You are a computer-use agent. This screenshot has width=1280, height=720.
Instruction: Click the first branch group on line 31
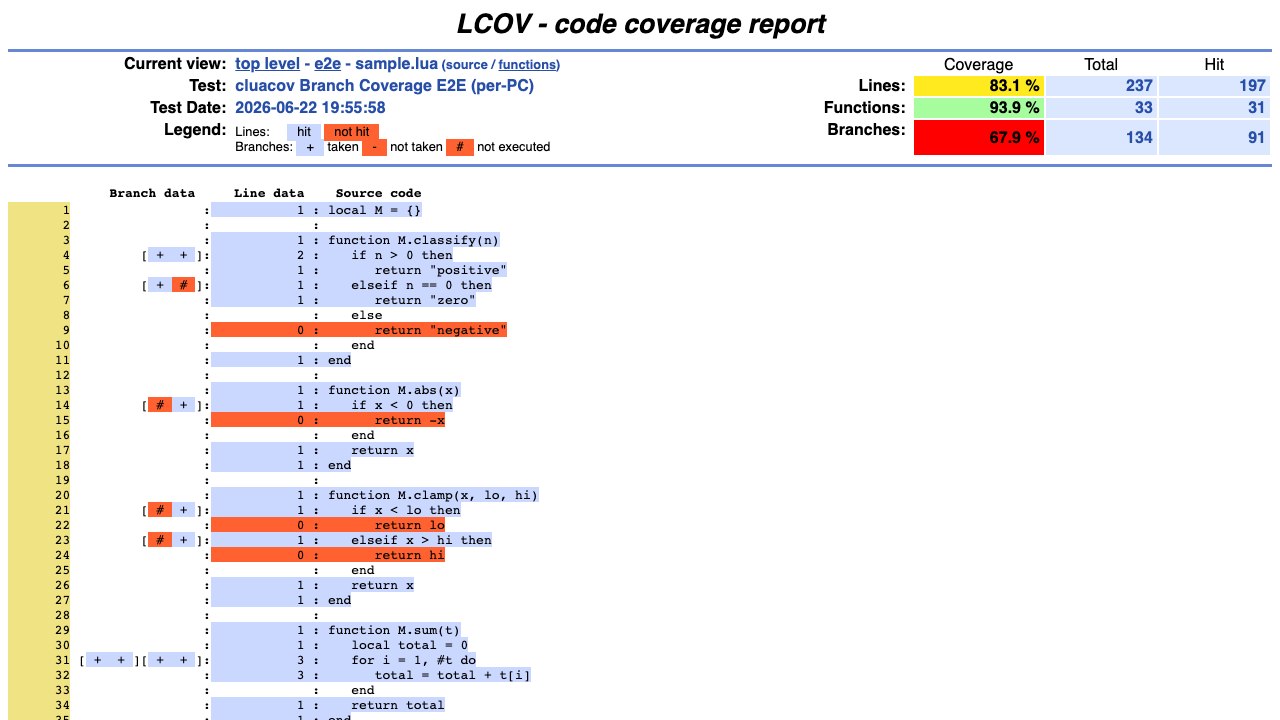tap(109, 660)
